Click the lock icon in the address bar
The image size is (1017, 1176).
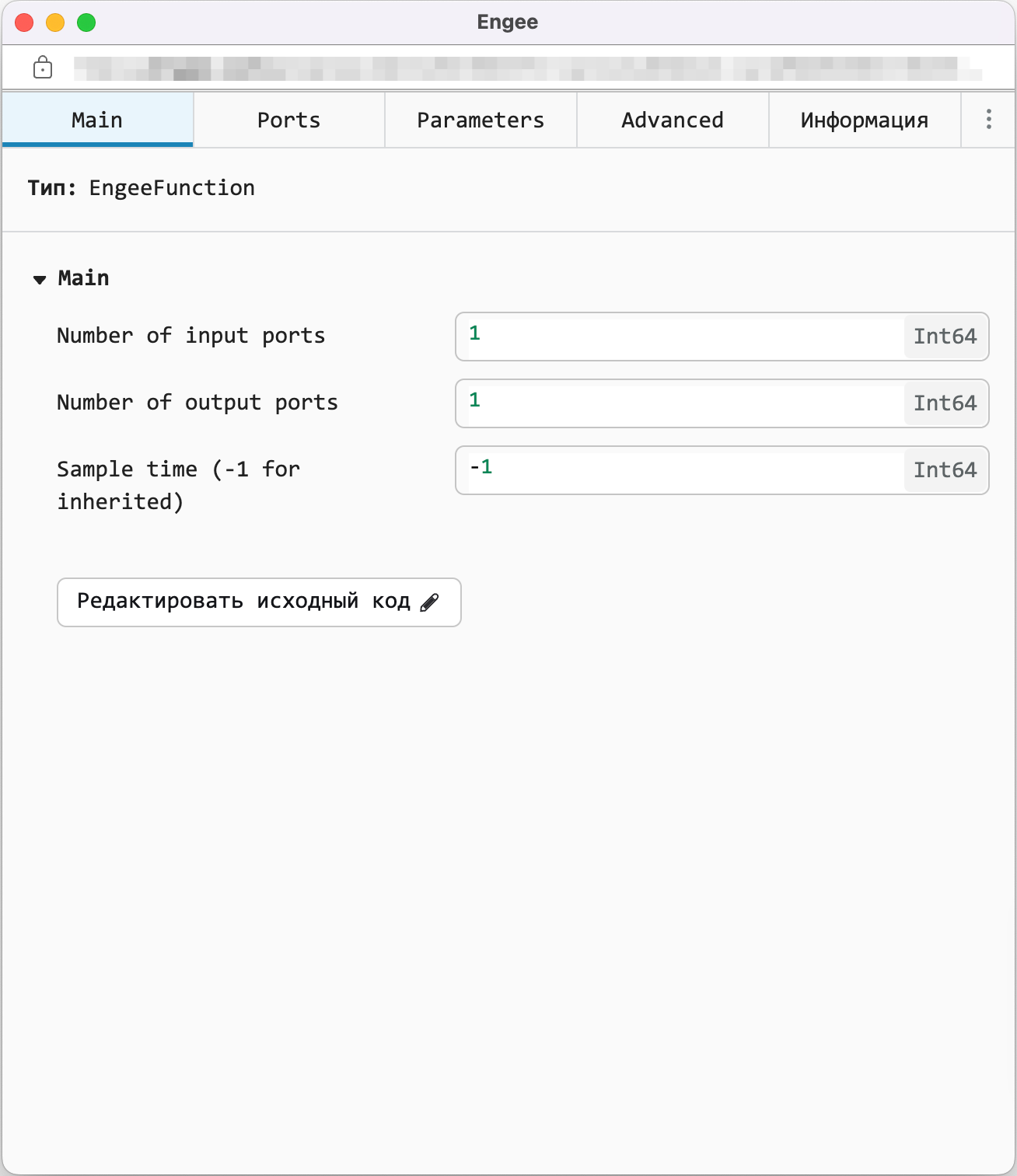coord(43,68)
